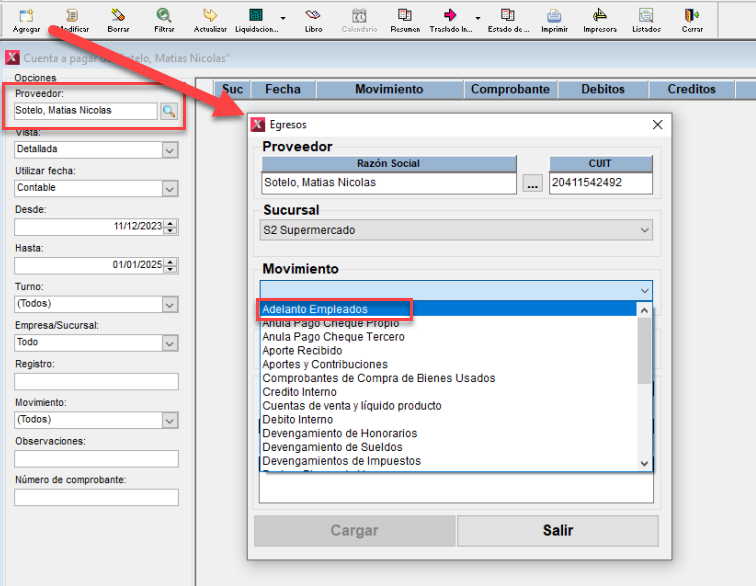
Task: Choose Credito Interno in Movimiento list
Action: click(x=298, y=392)
